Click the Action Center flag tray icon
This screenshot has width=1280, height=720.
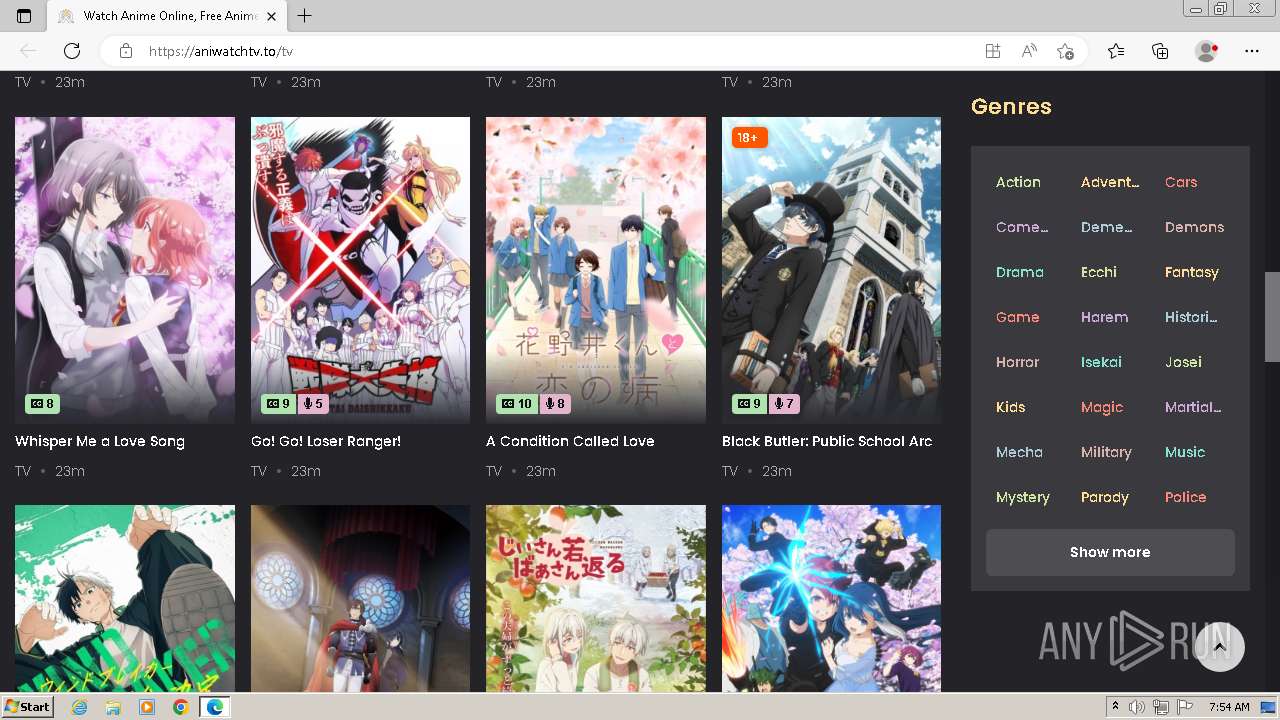(1185, 707)
